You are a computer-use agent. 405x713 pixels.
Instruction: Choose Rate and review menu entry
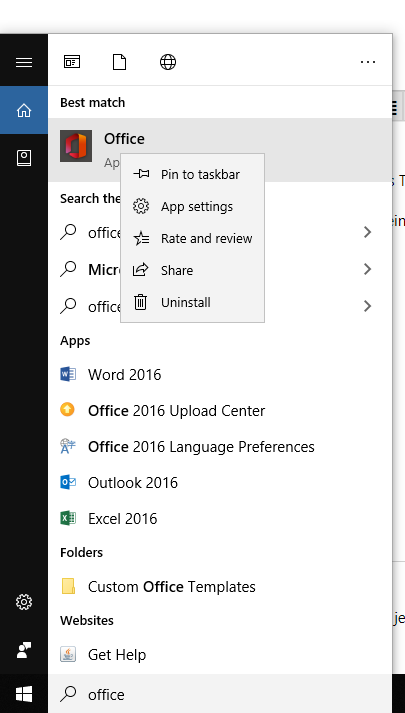pos(192,238)
